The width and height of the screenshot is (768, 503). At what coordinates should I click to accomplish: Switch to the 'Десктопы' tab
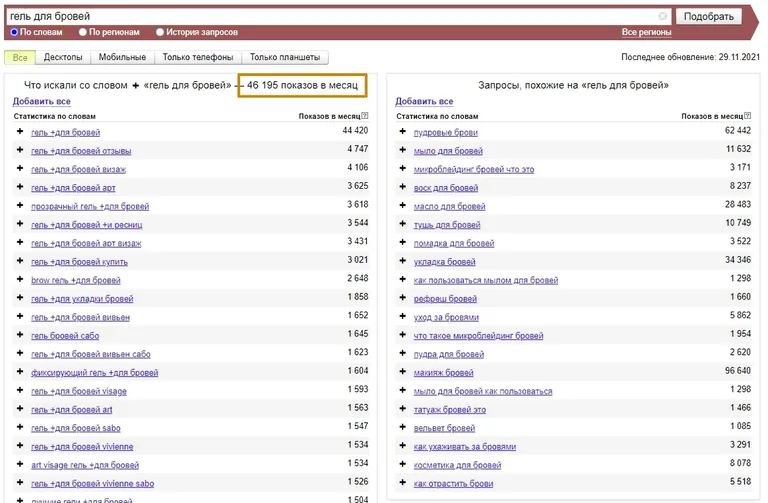(x=64, y=58)
